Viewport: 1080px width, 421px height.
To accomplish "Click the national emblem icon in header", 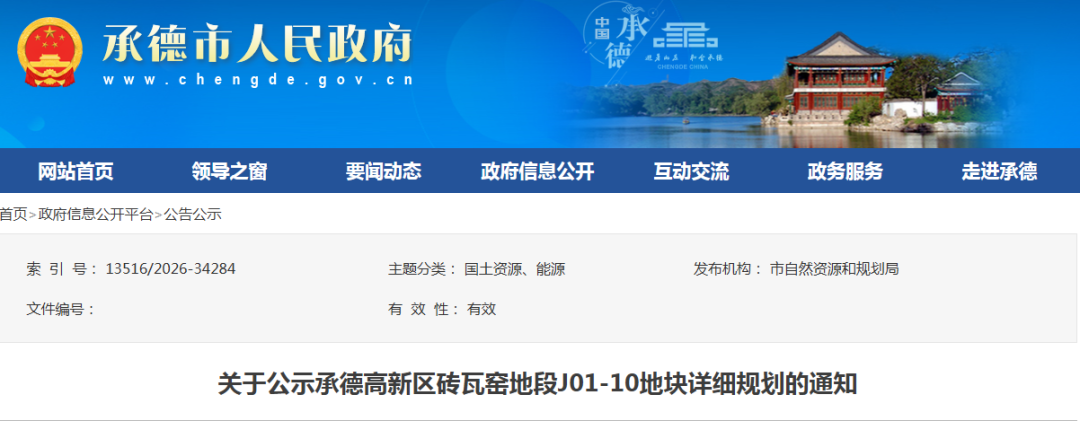I will [x=50, y=52].
